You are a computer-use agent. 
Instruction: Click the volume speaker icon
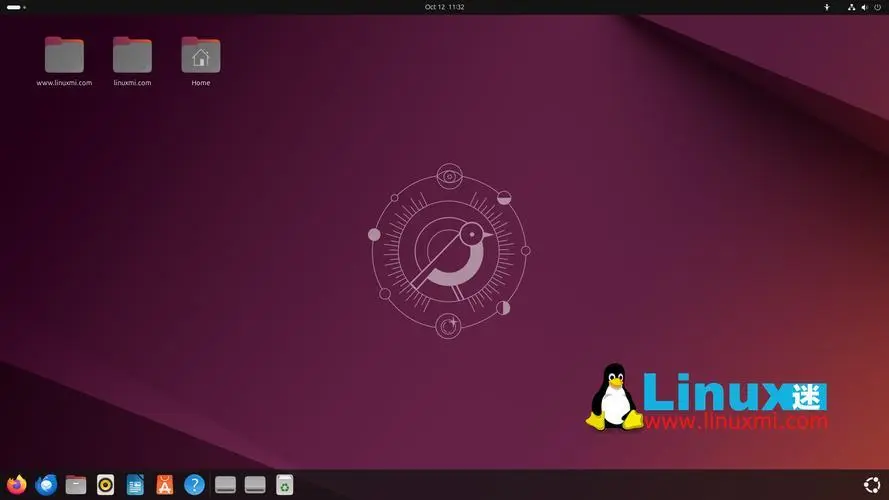[865, 7]
